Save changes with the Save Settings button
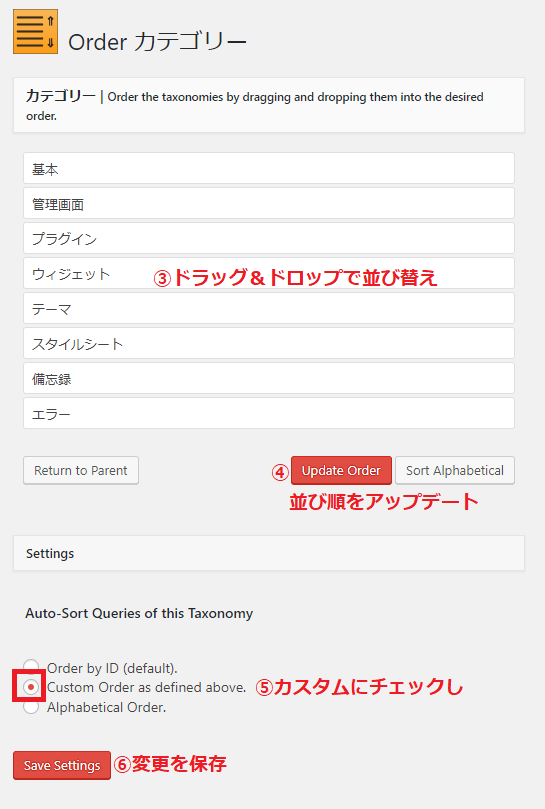545x809 pixels. [x=62, y=765]
